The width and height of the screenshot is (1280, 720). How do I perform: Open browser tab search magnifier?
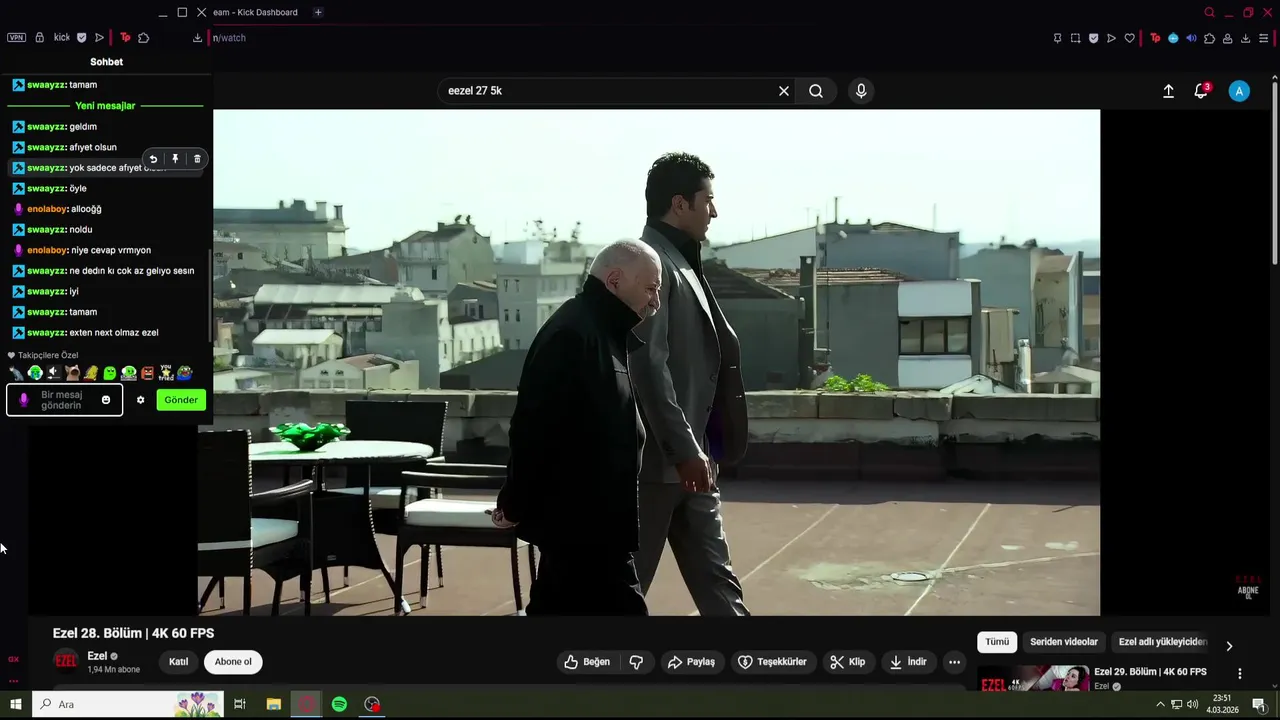pos(1210,12)
